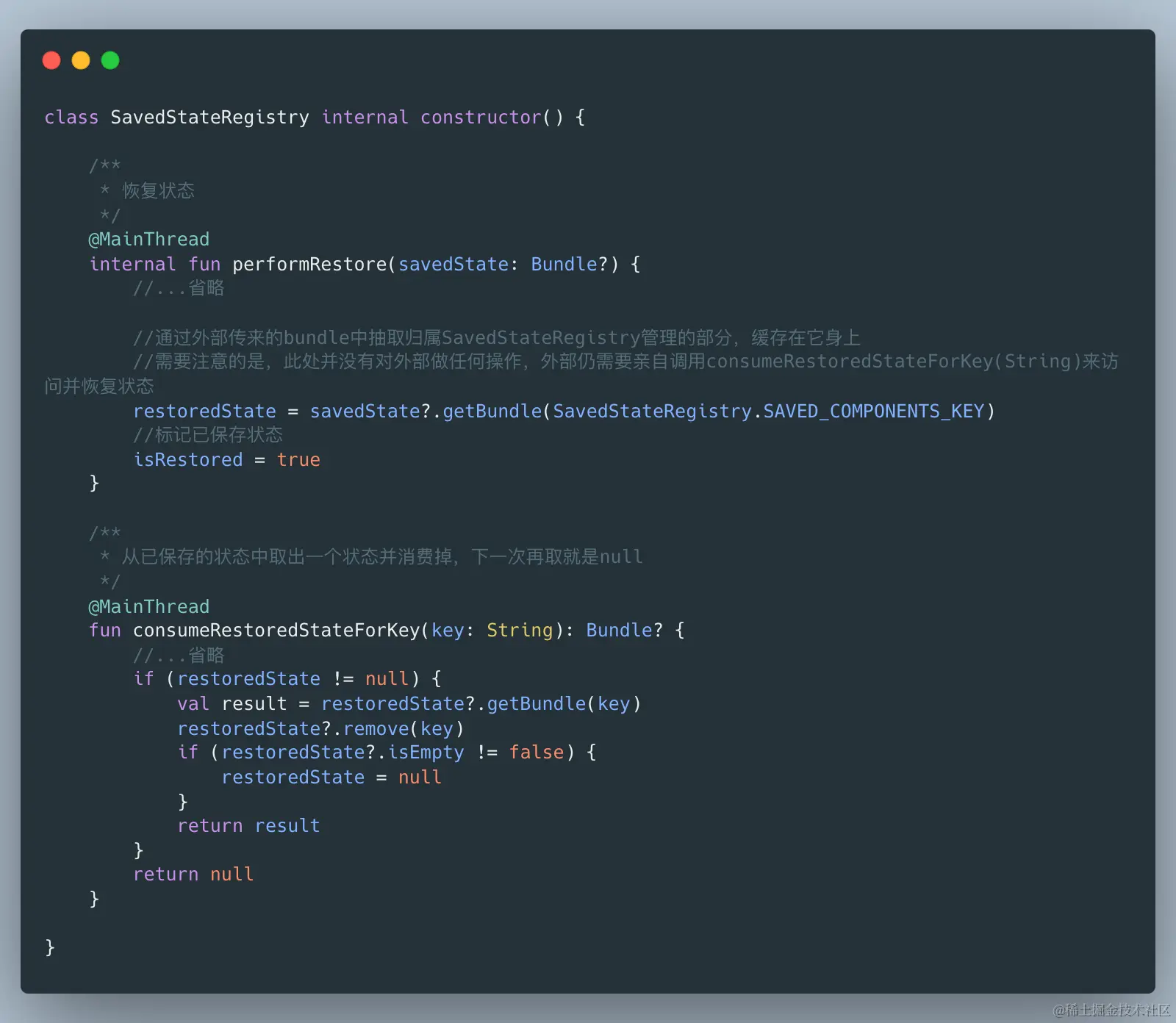Viewport: 1176px width, 1023px height.
Task: Click 'String' type in consumeRestoredStateForKey signature
Action: (x=520, y=631)
